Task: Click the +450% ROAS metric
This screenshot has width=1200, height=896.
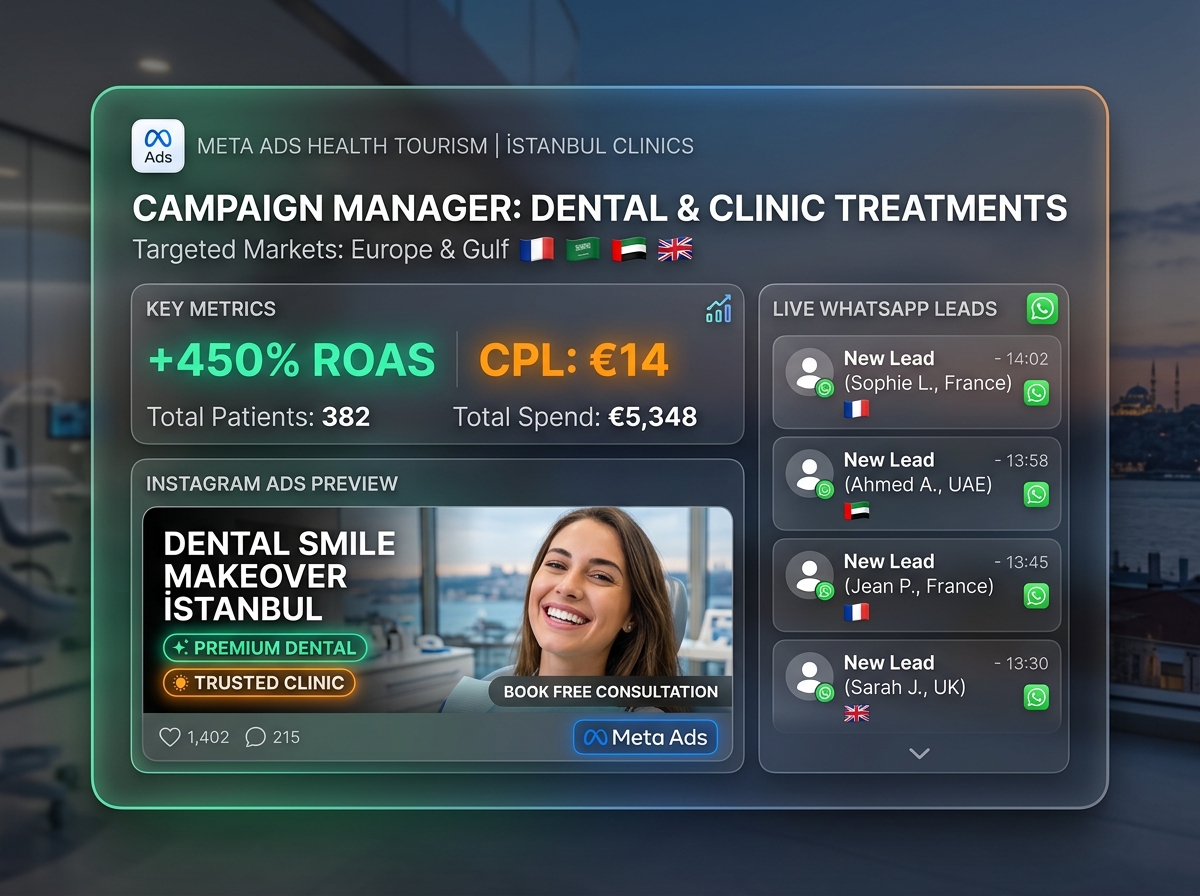Action: click(292, 360)
